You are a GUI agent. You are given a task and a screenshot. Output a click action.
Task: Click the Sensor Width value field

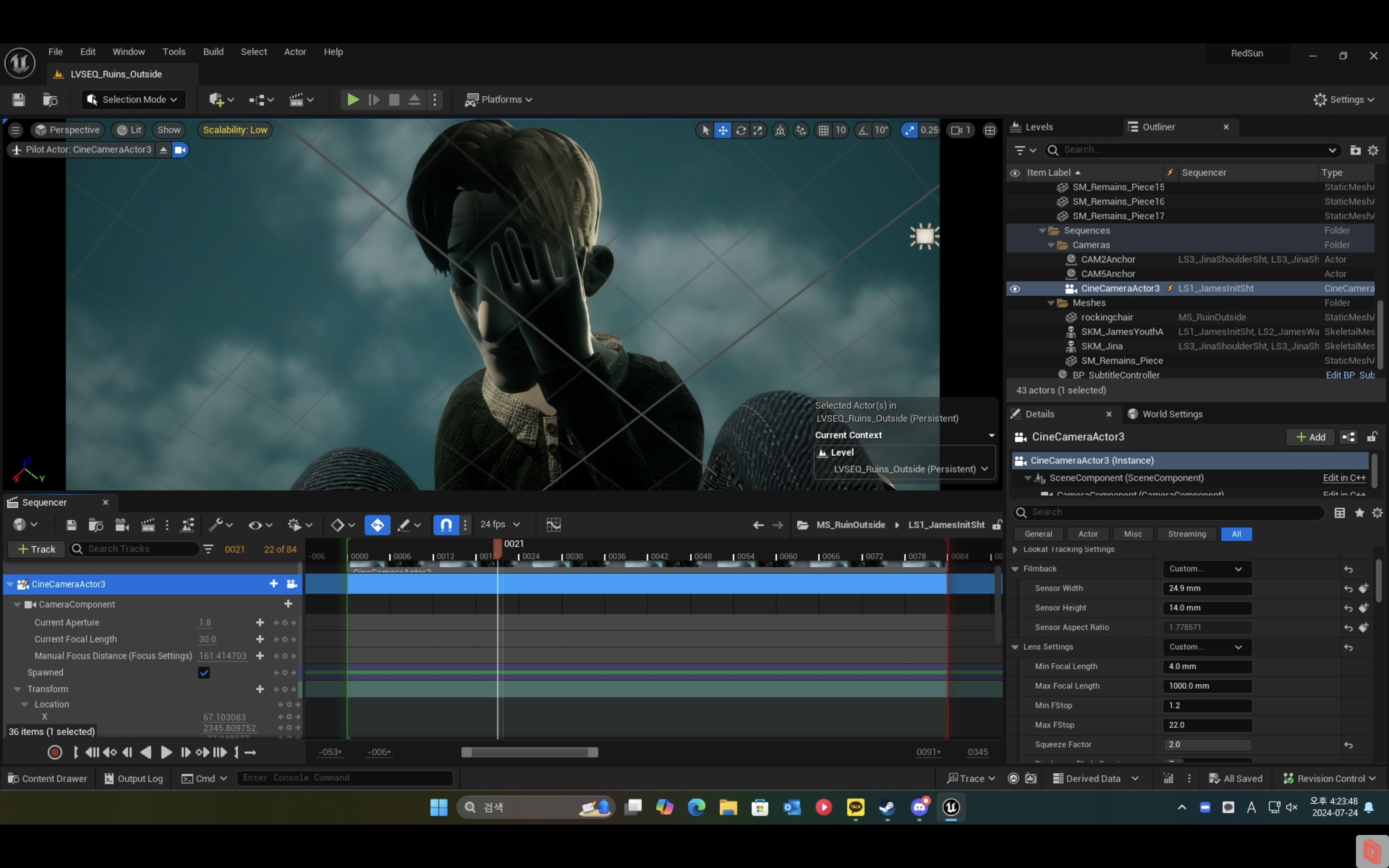click(1207, 589)
